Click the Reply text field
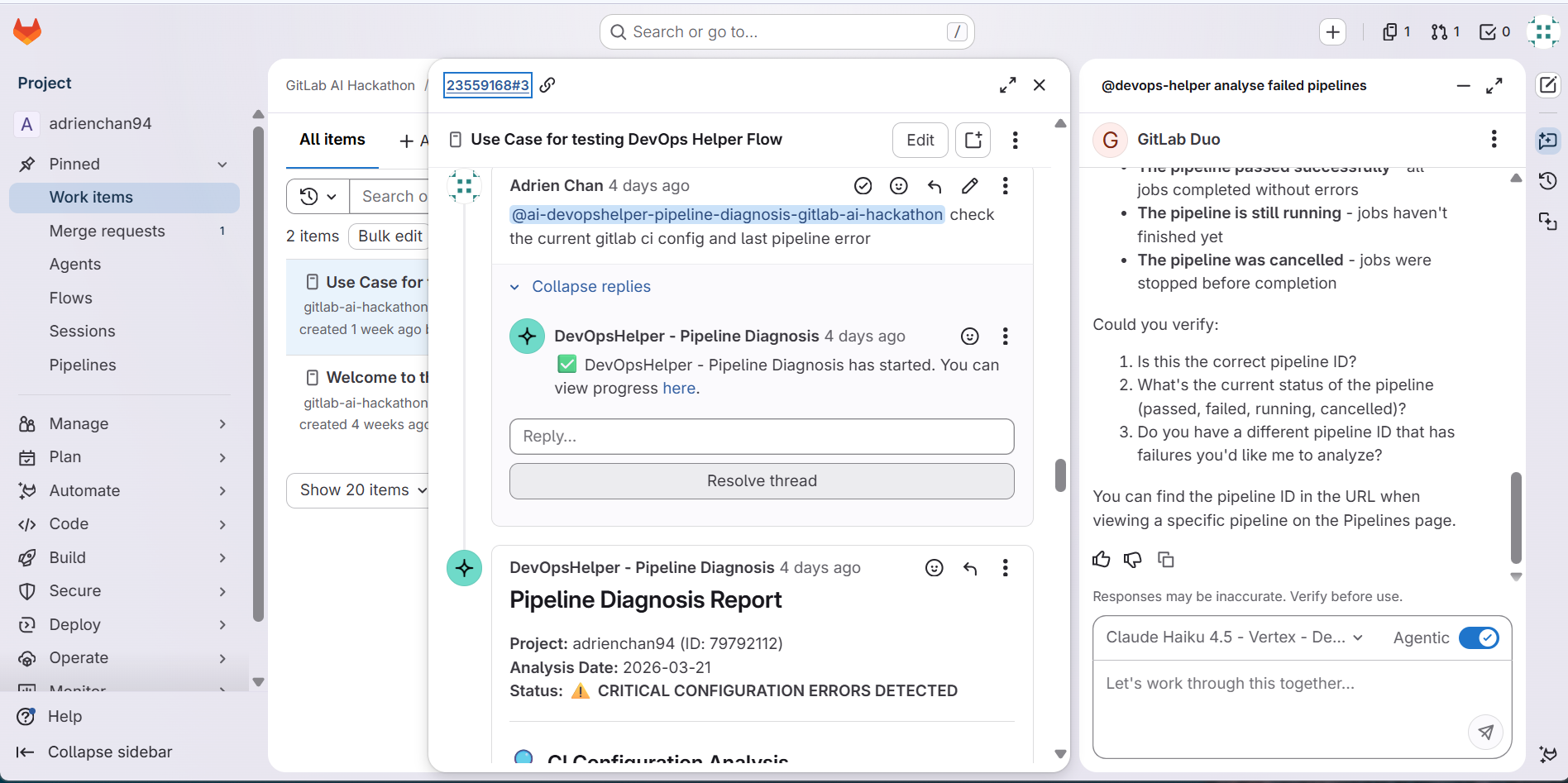 (x=762, y=437)
